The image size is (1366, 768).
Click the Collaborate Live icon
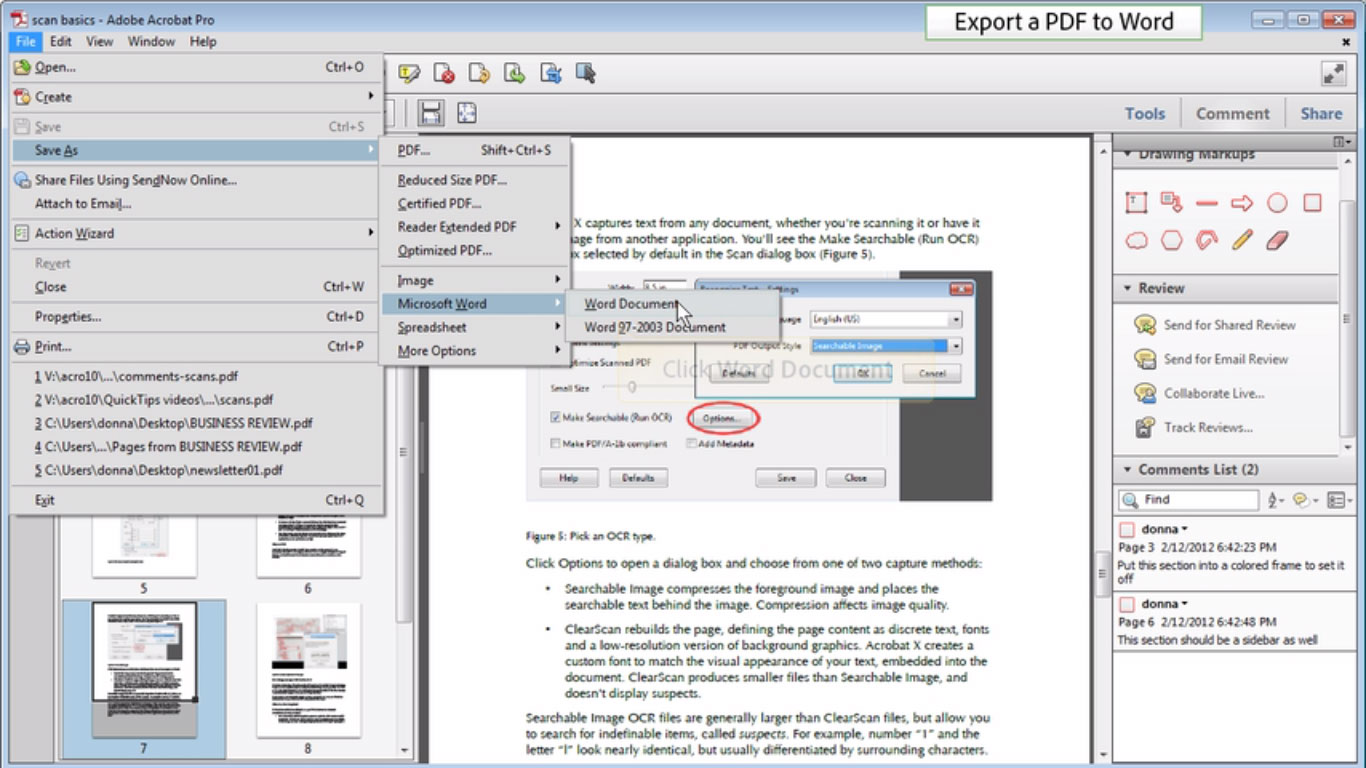[x=1145, y=393]
